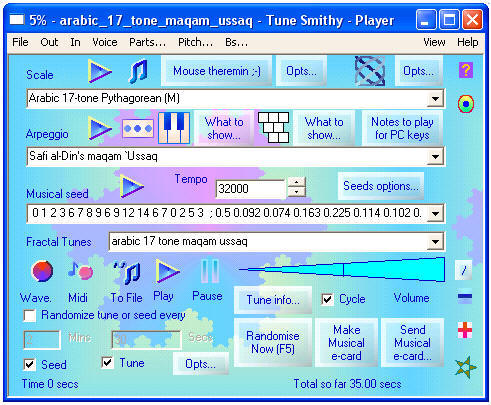Click Make Musical e-card button
This screenshot has height=405, width=491.
click(x=346, y=343)
